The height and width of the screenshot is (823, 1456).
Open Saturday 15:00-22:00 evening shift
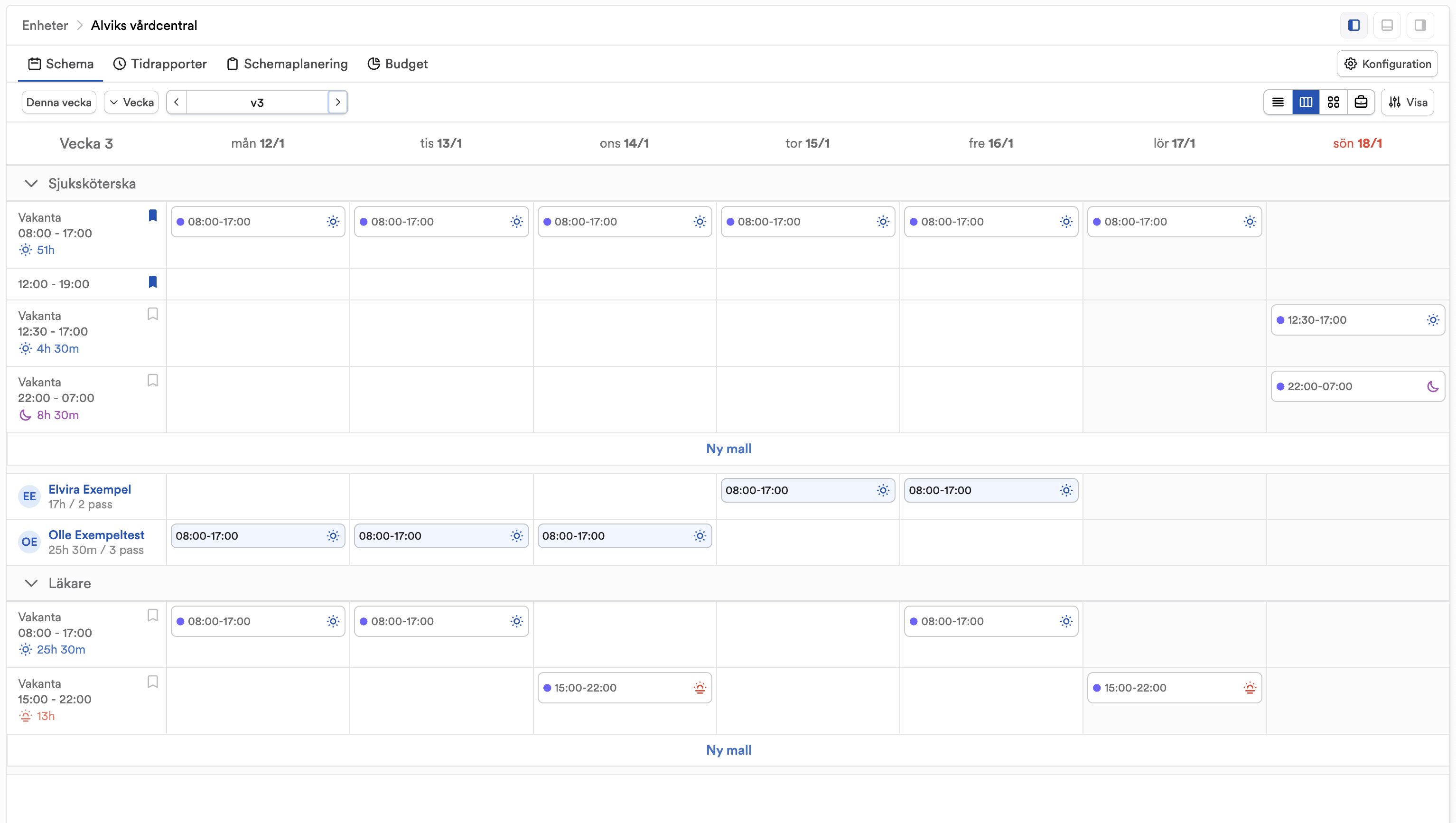pyautogui.click(x=1175, y=688)
